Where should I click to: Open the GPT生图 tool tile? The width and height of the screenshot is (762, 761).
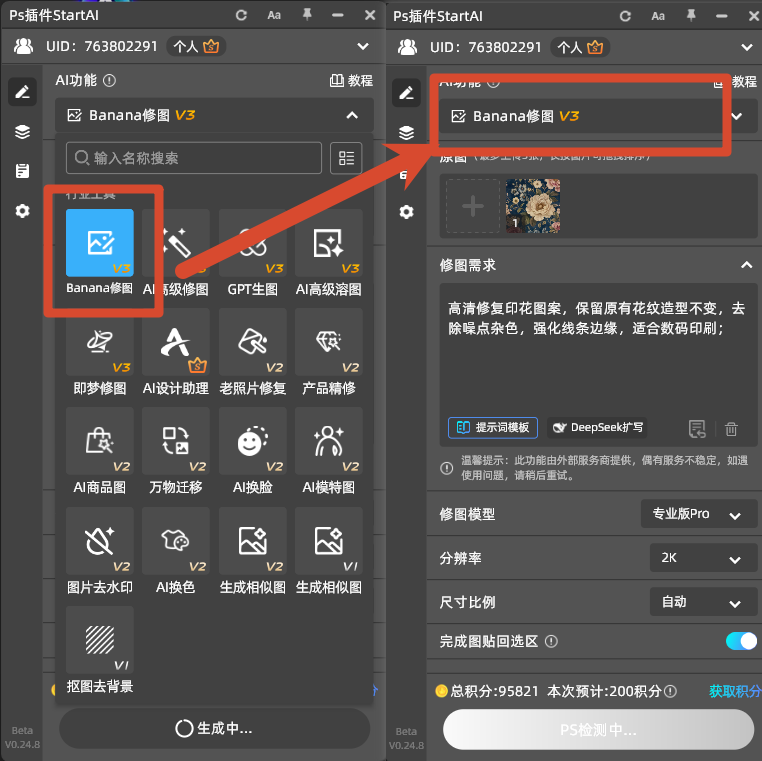click(x=252, y=243)
